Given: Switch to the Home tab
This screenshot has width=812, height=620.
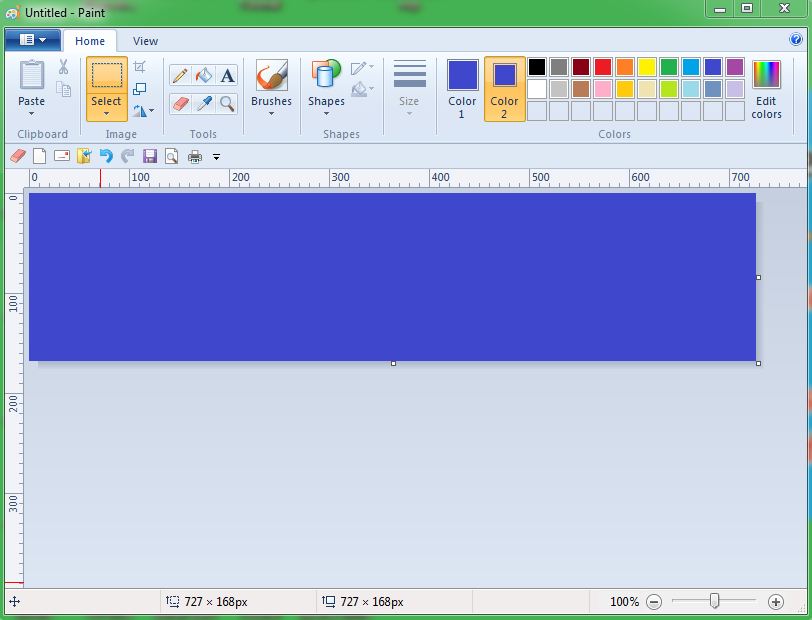Looking at the screenshot, I should coord(90,41).
